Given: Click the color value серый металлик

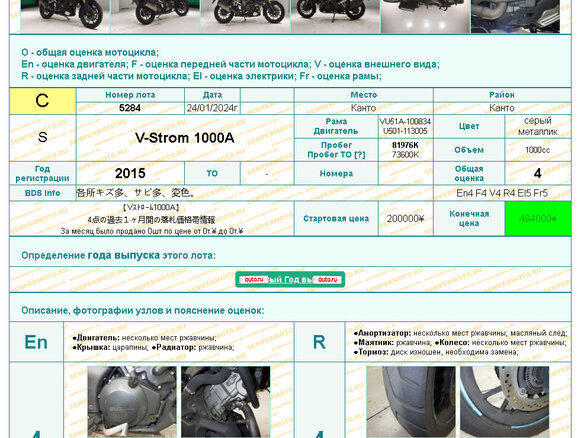Looking at the screenshot, I should tap(537, 126).
